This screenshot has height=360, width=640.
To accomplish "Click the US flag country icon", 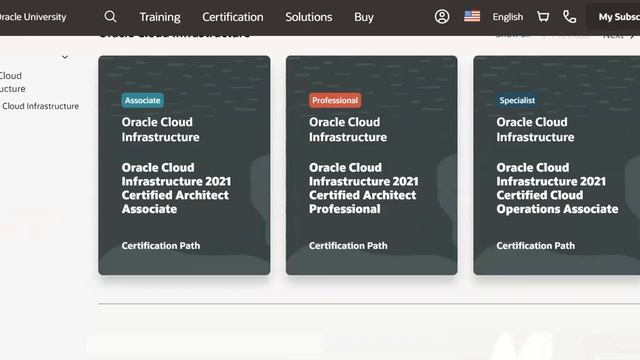I will 472,16.
